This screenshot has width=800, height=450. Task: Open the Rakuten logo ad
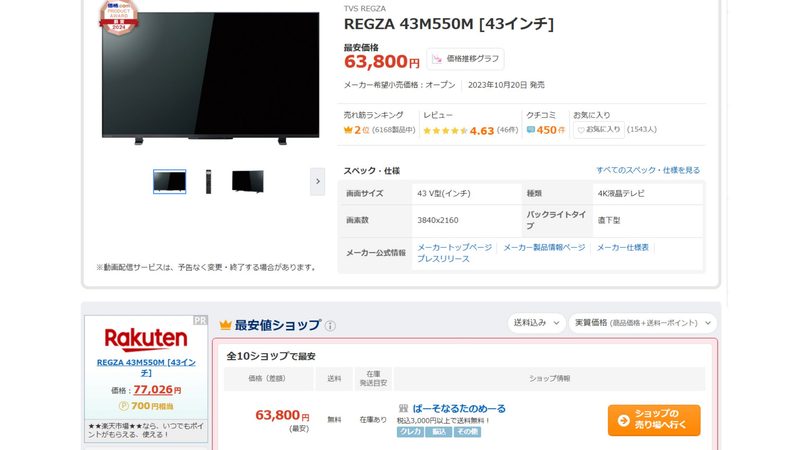tap(146, 339)
